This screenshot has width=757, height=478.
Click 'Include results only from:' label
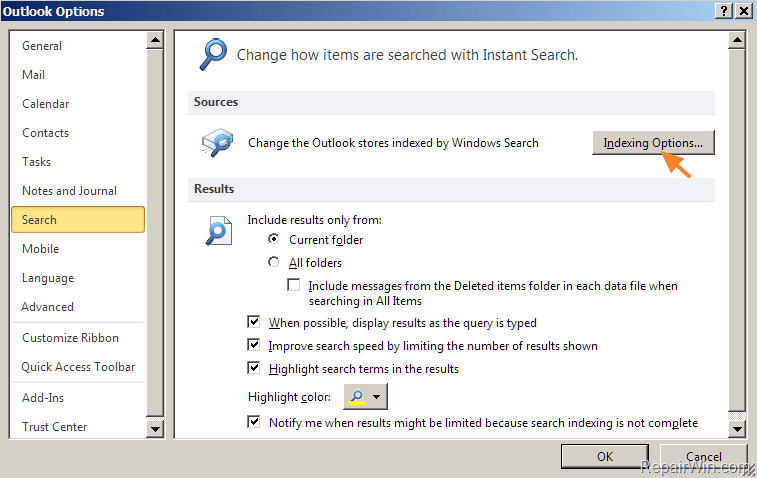point(314,220)
